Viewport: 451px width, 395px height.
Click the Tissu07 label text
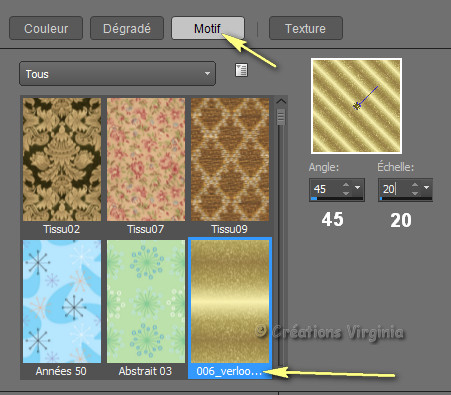[146, 229]
